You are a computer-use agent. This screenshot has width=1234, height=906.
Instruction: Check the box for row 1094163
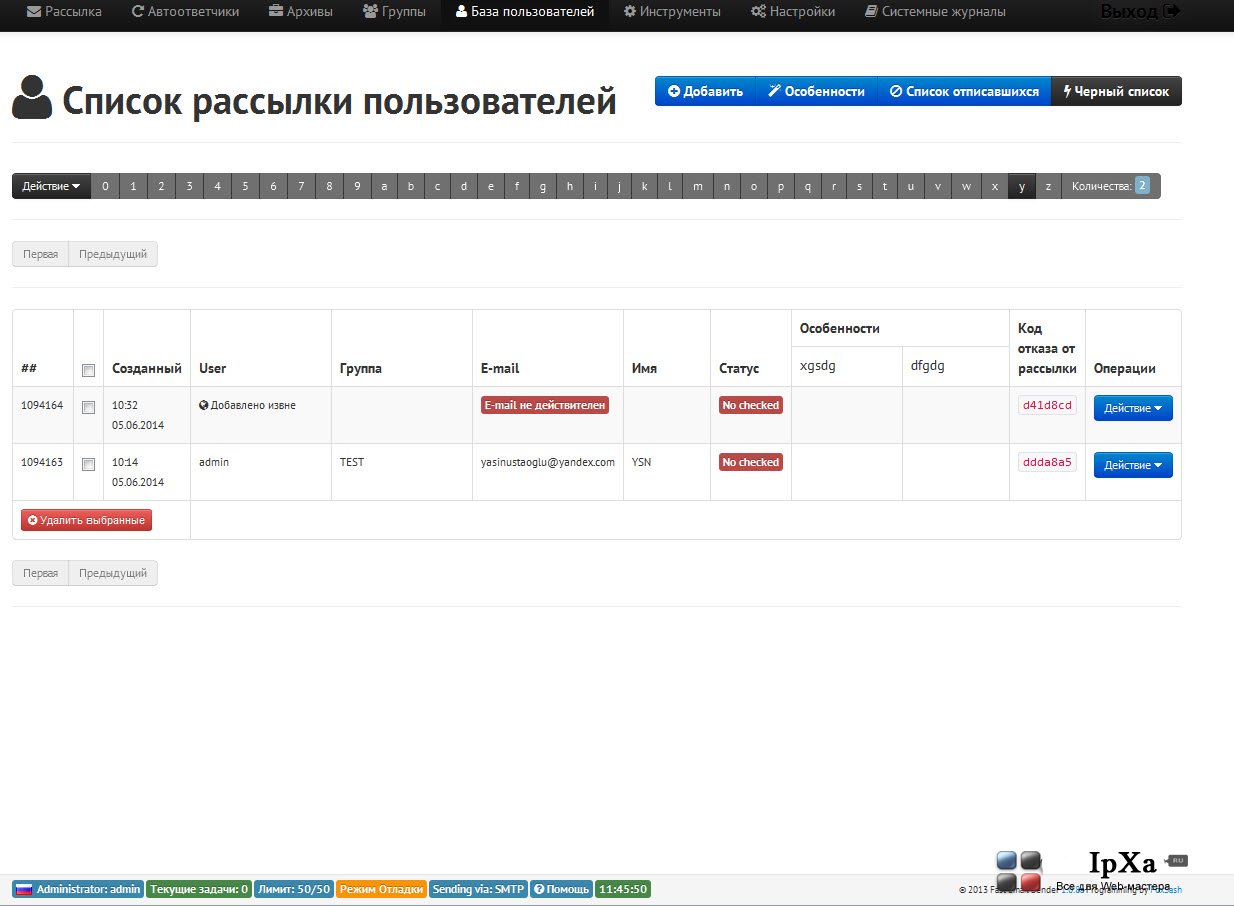pos(88,464)
